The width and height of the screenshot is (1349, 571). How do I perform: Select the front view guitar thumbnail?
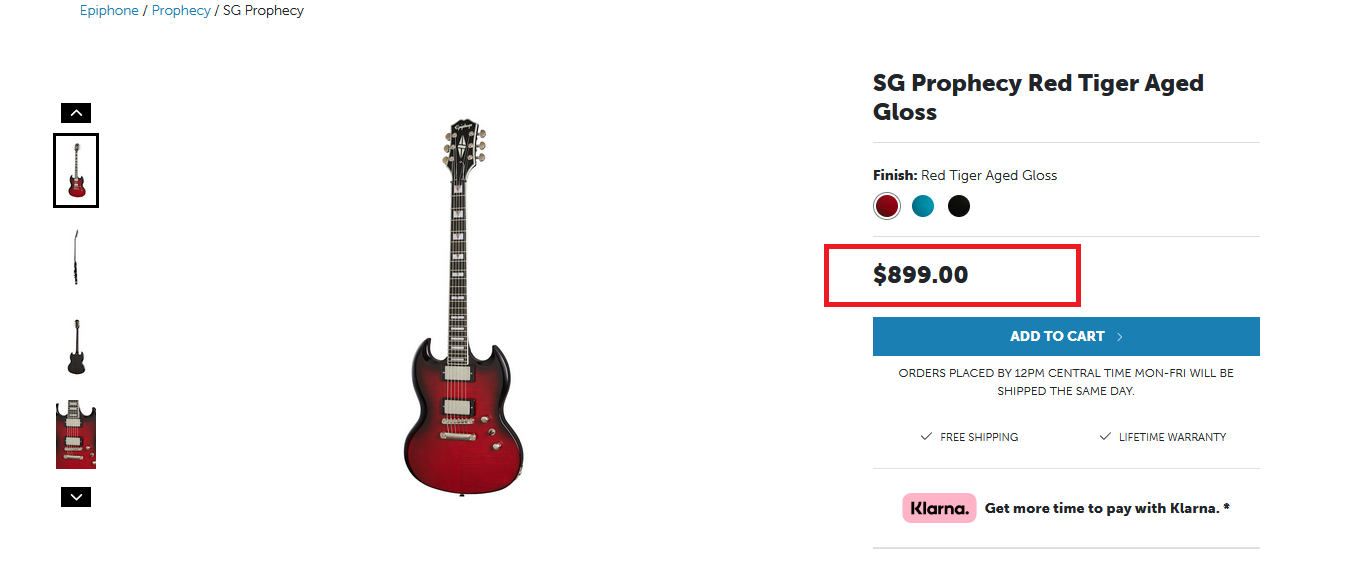coord(76,170)
